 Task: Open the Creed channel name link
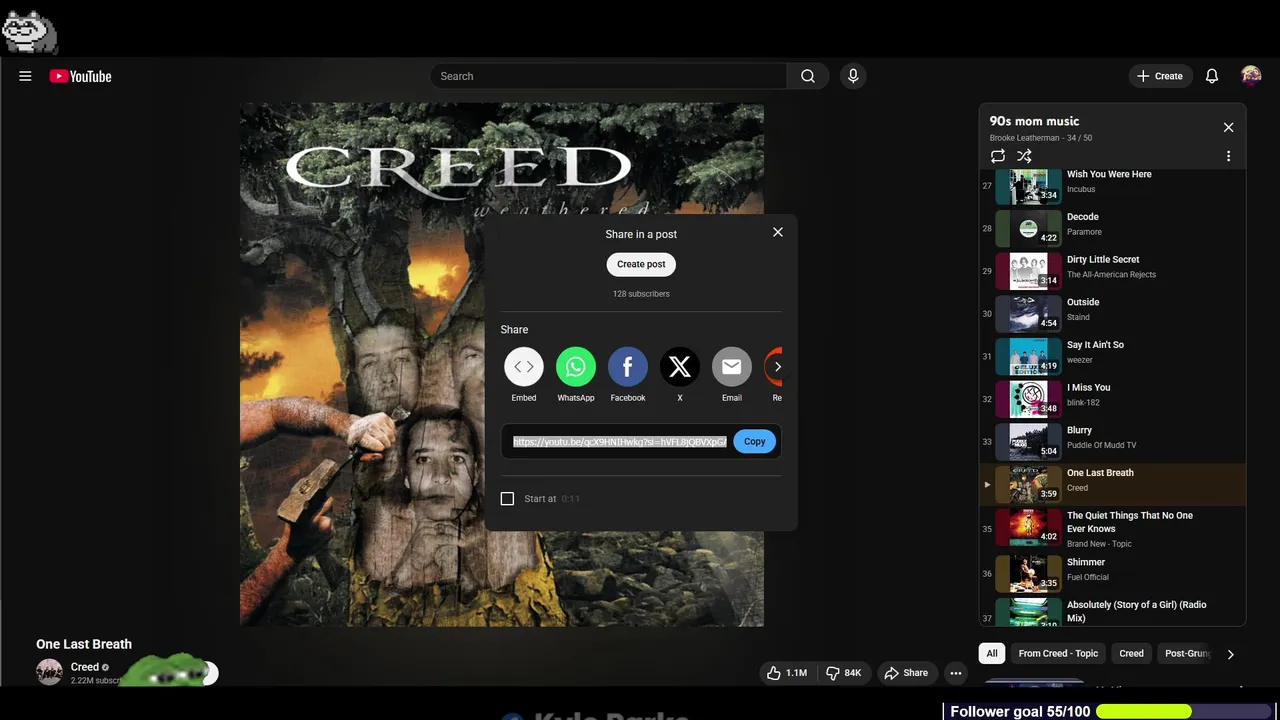85,667
